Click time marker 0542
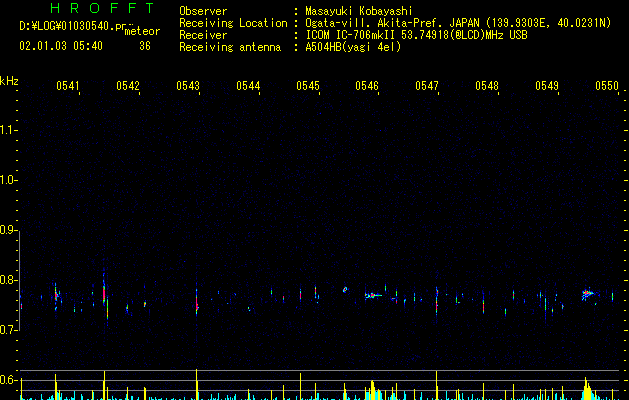Screen dimensions: 629x400 click(x=128, y=86)
